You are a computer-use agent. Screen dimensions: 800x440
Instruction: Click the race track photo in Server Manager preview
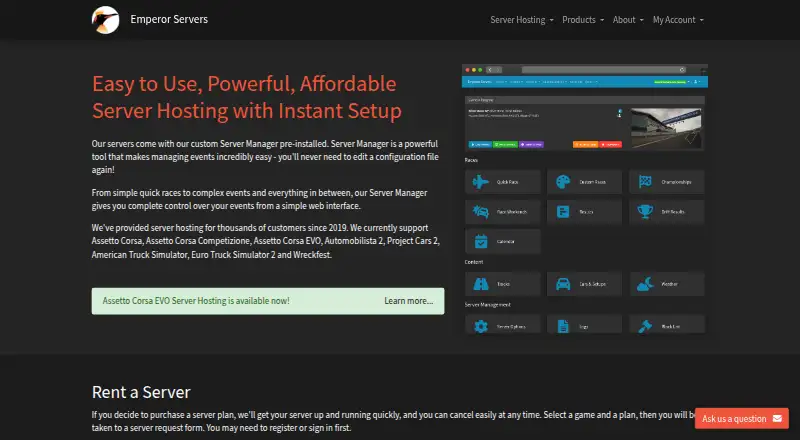coord(666,128)
